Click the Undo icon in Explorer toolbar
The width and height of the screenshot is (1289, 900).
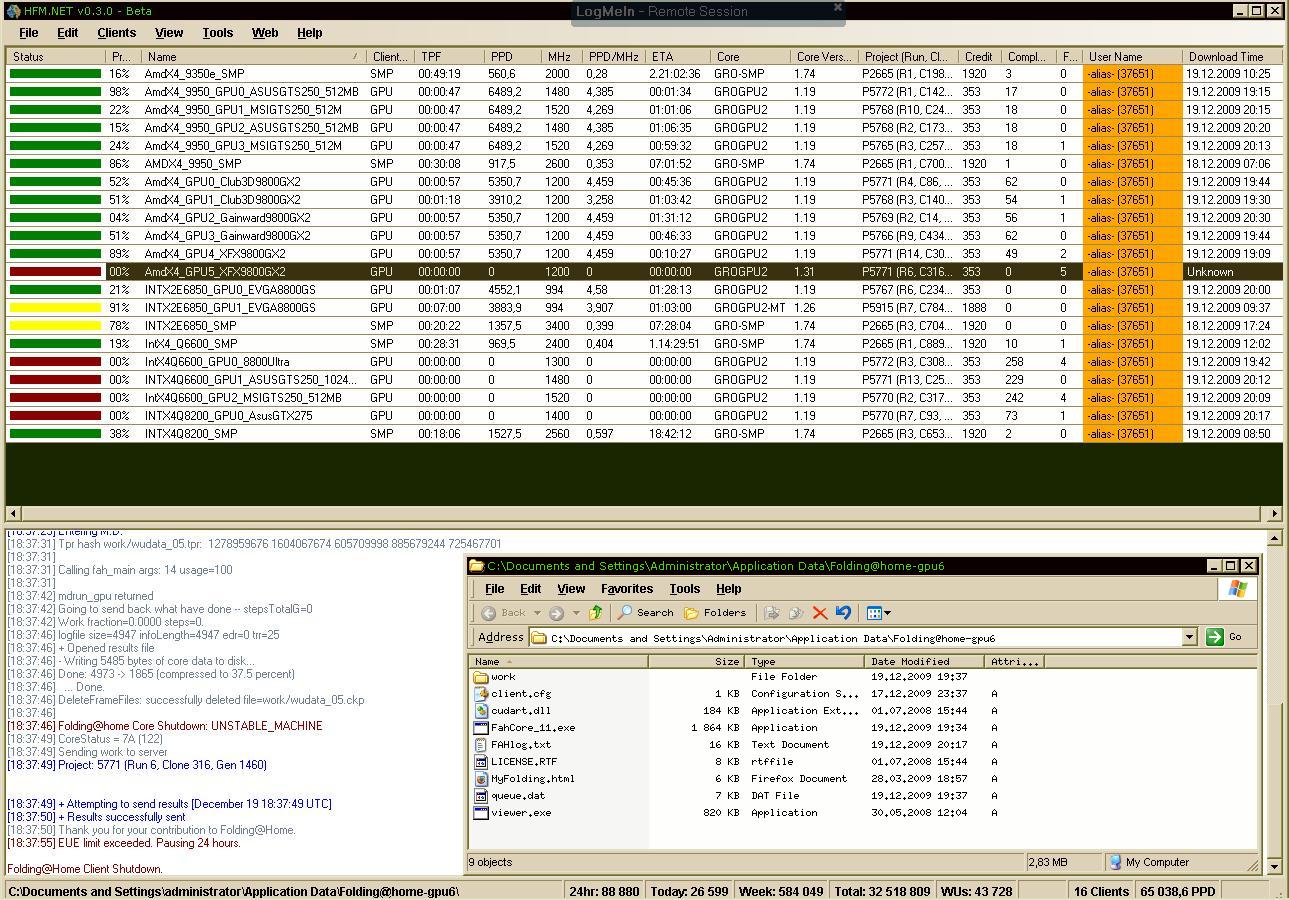click(843, 613)
